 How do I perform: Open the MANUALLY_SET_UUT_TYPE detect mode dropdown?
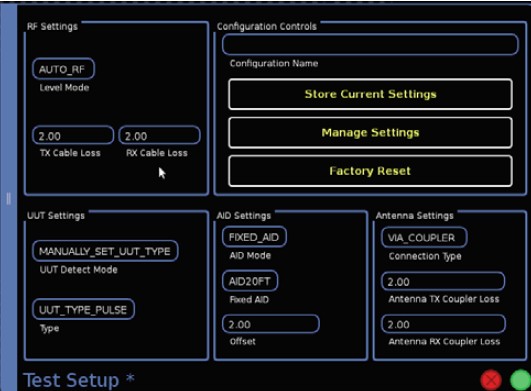[x=105, y=251]
